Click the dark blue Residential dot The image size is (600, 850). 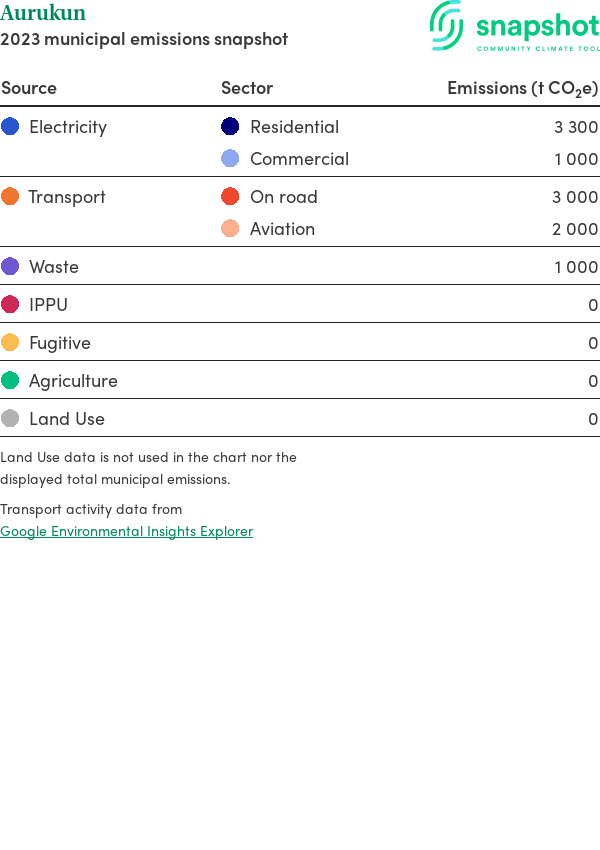tap(230, 126)
